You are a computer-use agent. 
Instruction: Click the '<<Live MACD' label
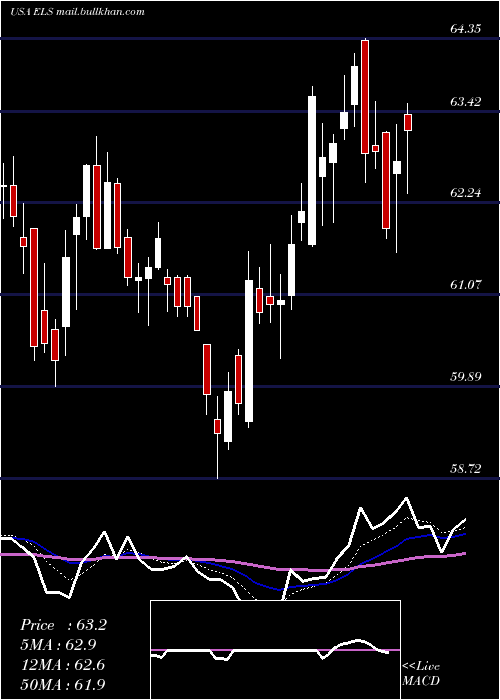point(421,673)
